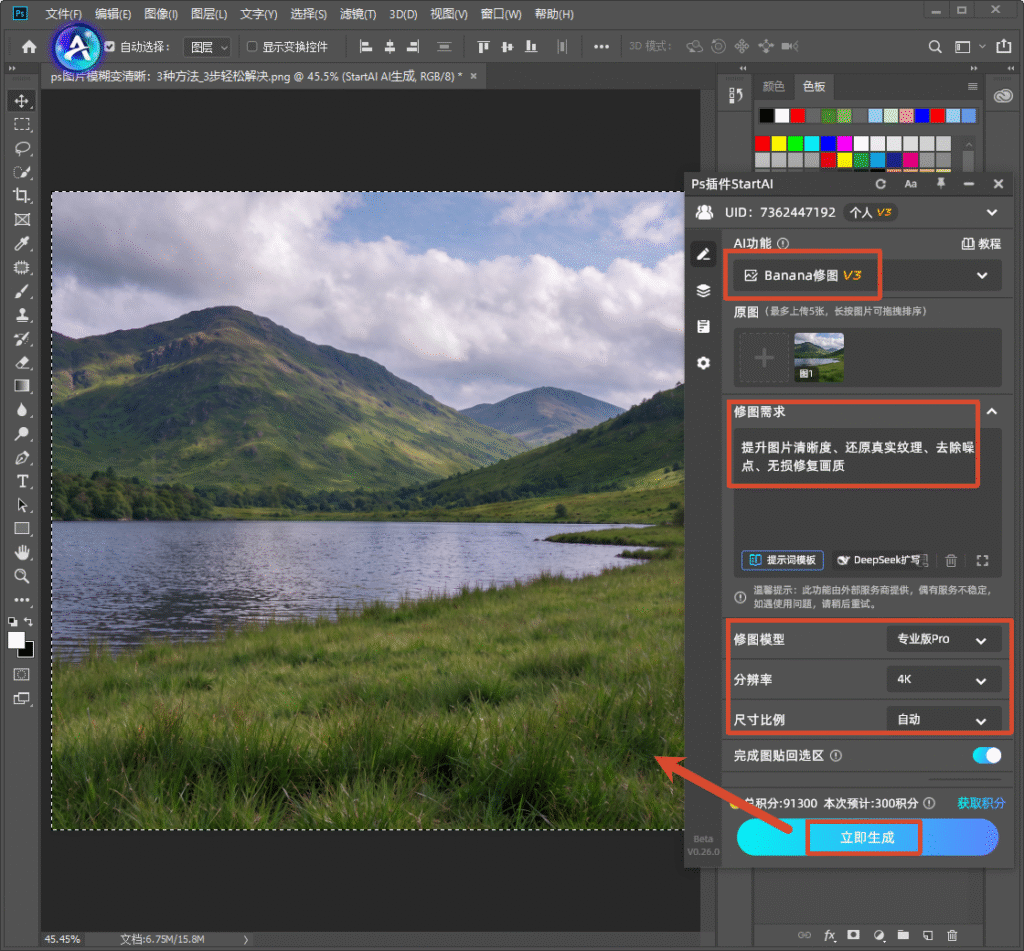Click the StartAI round logo icon
The height and width of the screenshot is (951, 1024).
point(78,48)
